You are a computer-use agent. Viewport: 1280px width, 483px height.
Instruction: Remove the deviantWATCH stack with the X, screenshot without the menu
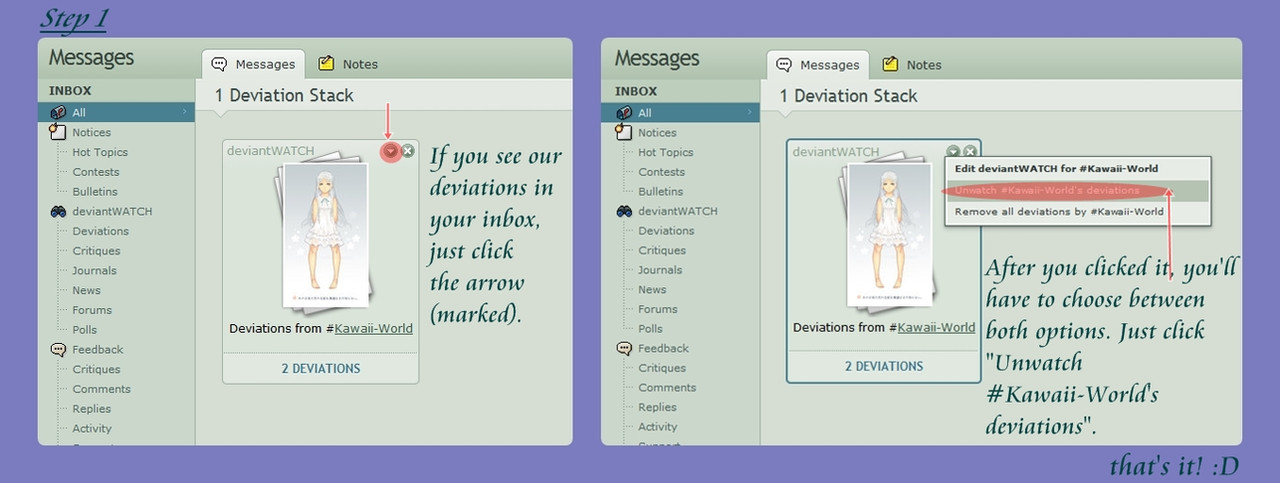[407, 151]
